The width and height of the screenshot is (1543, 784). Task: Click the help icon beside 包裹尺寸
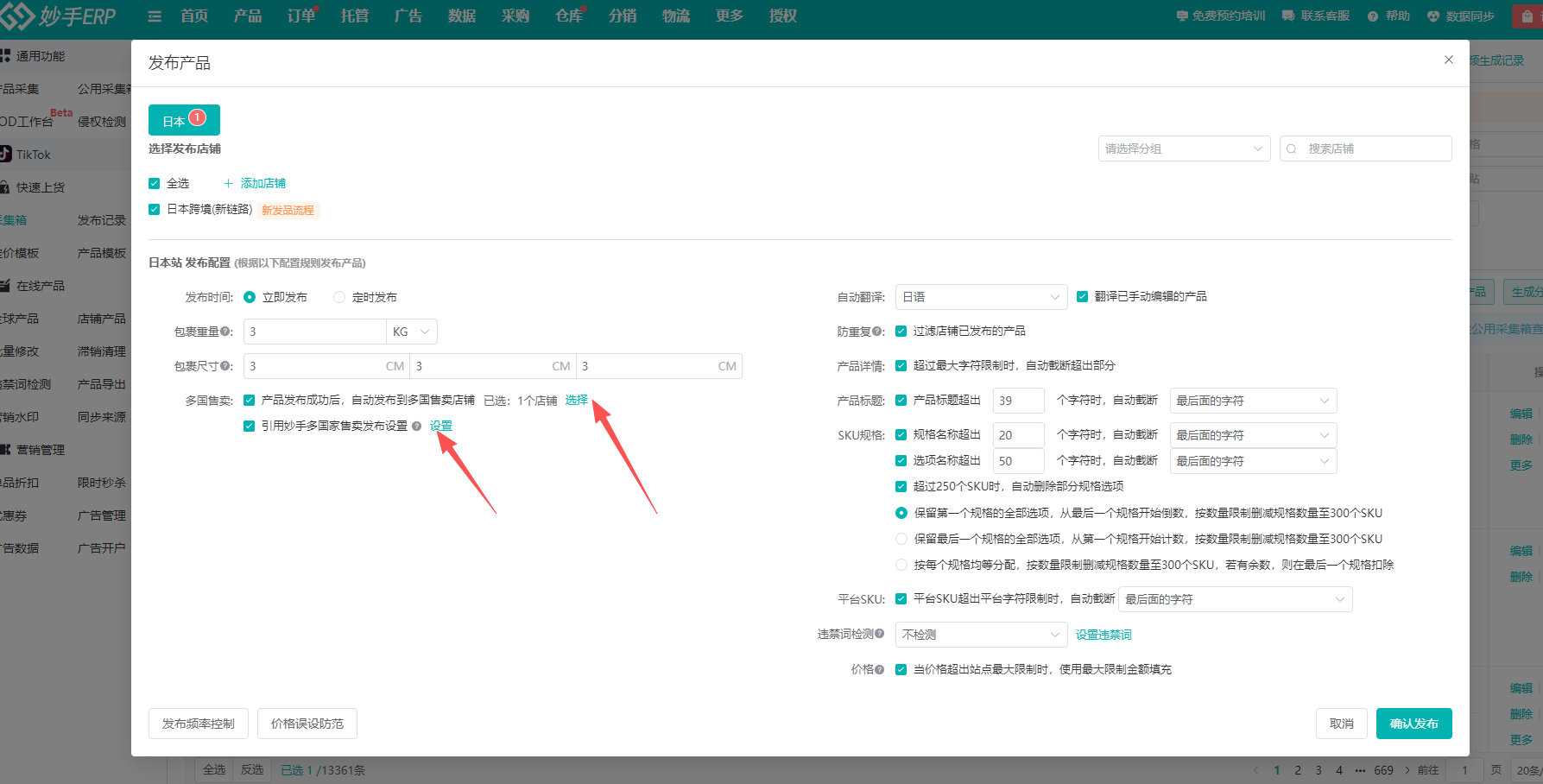coord(226,366)
